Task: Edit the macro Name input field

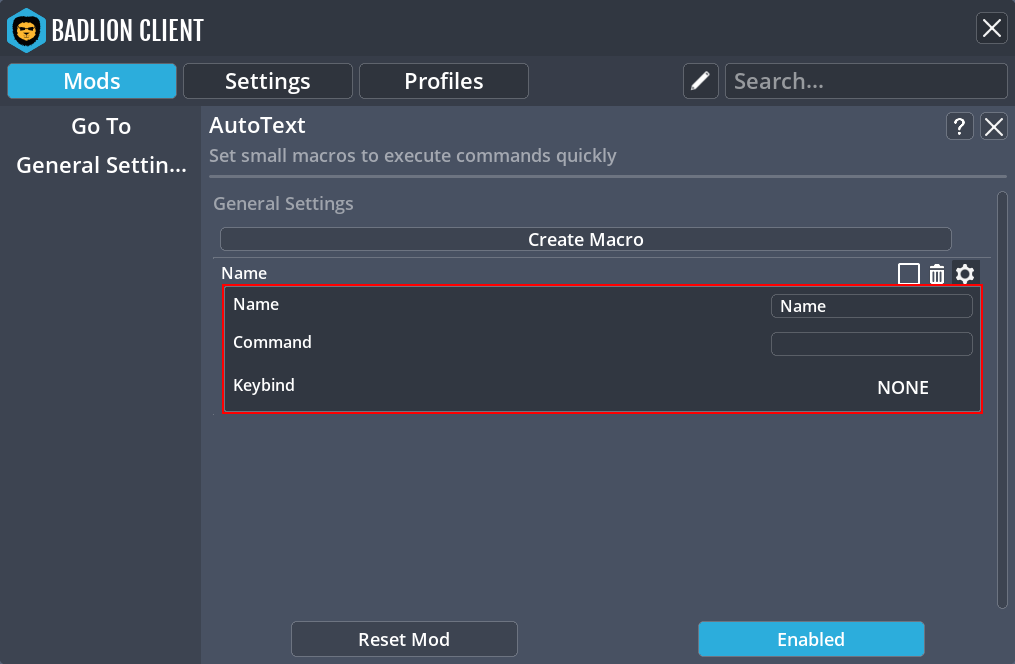Action: tap(871, 306)
